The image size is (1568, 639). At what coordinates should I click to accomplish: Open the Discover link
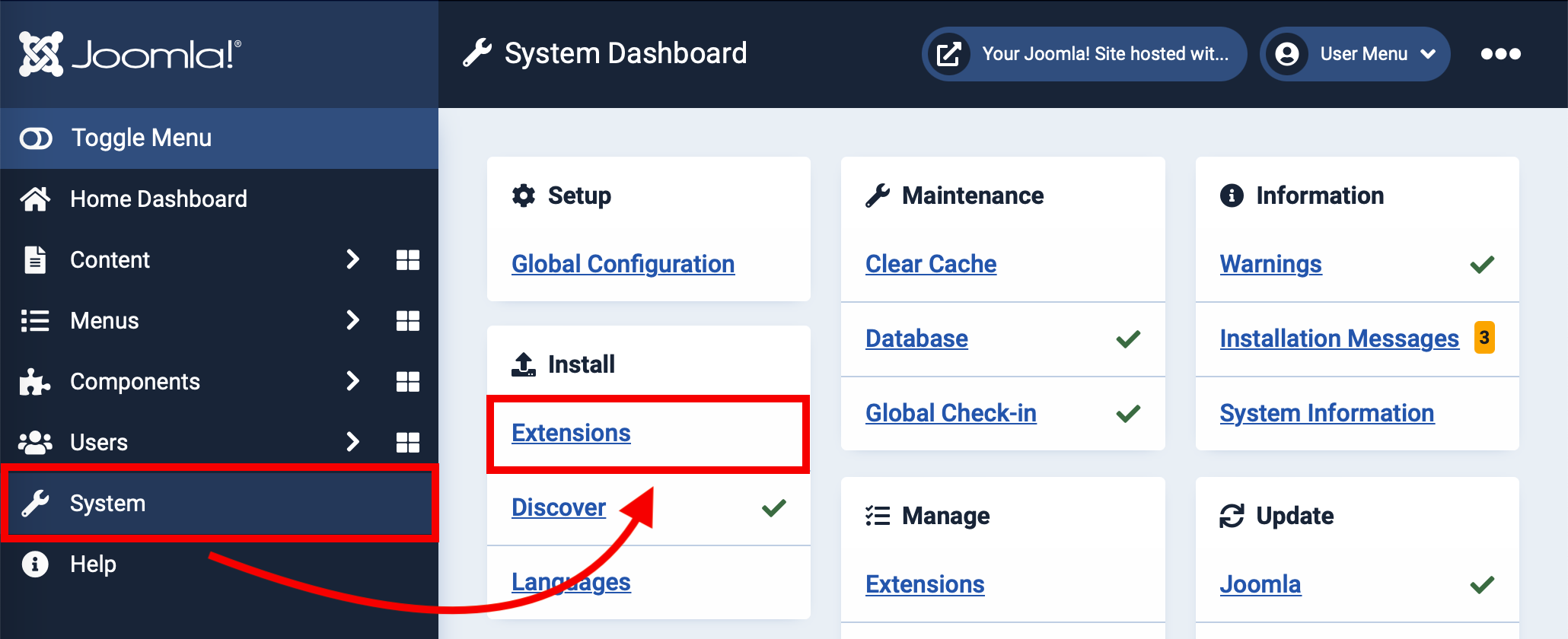point(559,507)
